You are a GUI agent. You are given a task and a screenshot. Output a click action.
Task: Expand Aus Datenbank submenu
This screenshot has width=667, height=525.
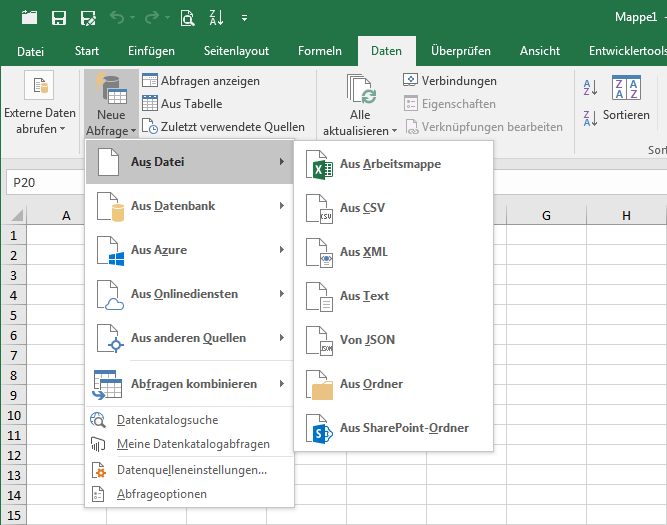(190, 206)
